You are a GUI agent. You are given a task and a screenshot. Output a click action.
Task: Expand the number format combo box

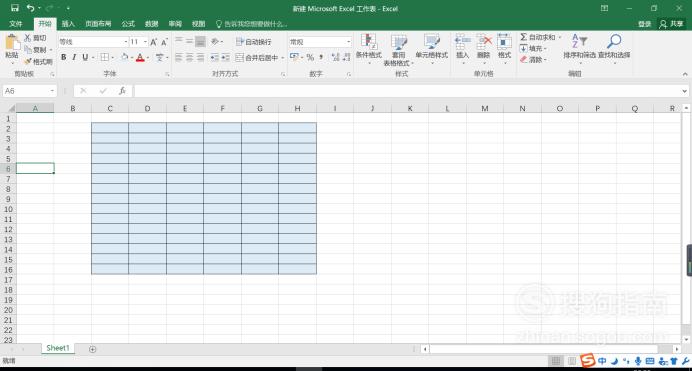coord(348,42)
